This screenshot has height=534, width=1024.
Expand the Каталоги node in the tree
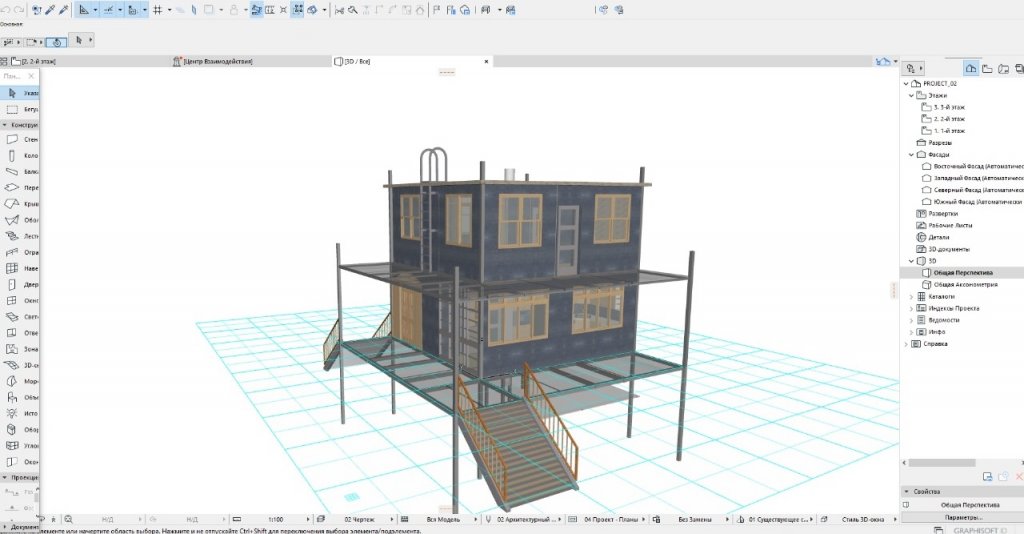coord(910,296)
